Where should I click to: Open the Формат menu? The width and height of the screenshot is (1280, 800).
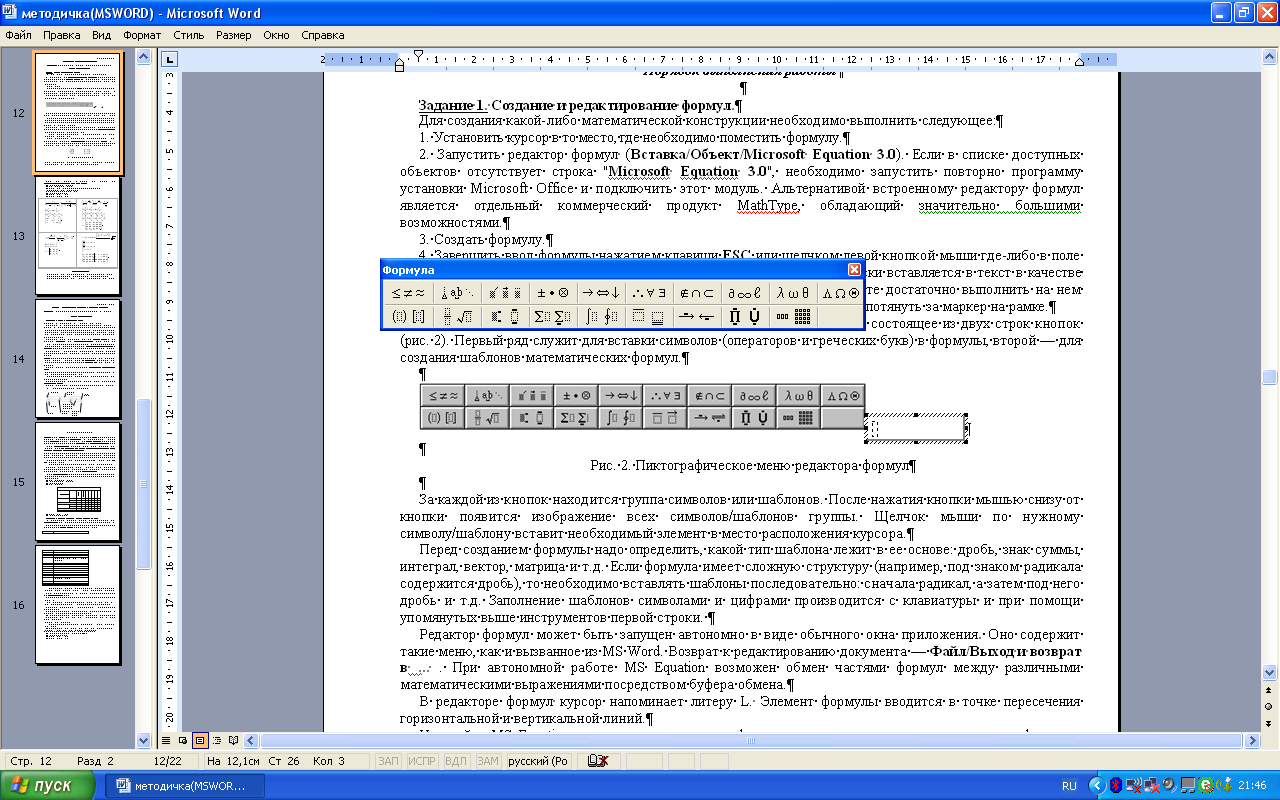(x=142, y=34)
